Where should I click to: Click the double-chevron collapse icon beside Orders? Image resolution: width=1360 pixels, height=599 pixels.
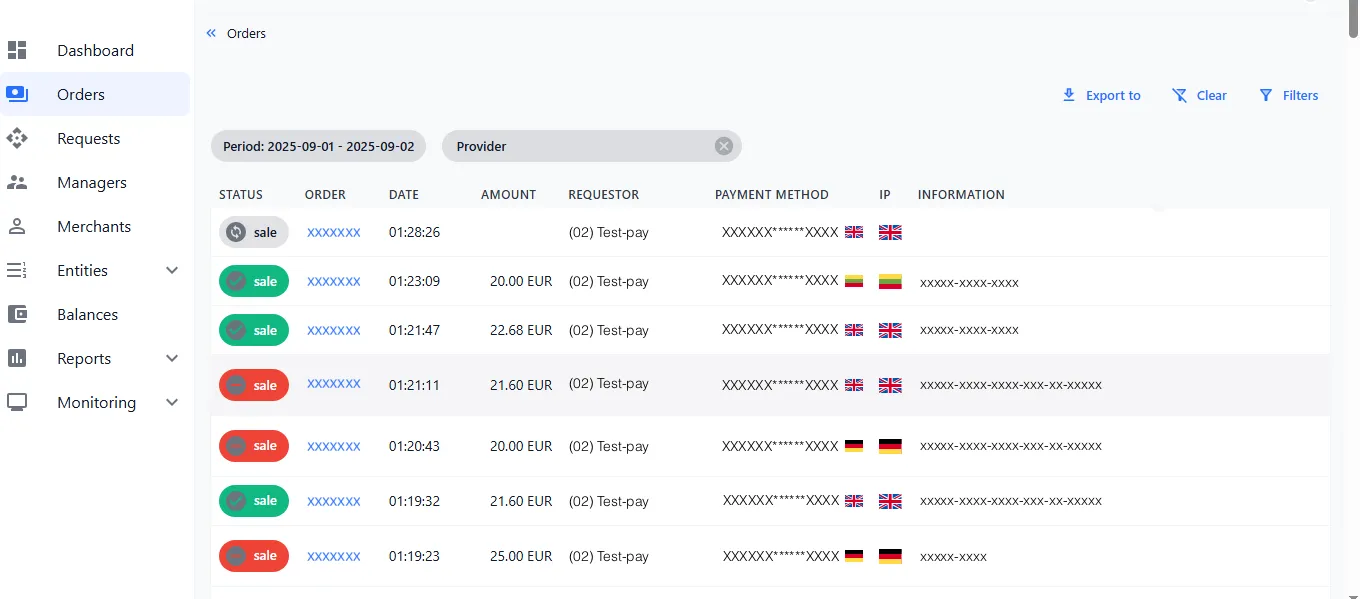click(x=211, y=33)
